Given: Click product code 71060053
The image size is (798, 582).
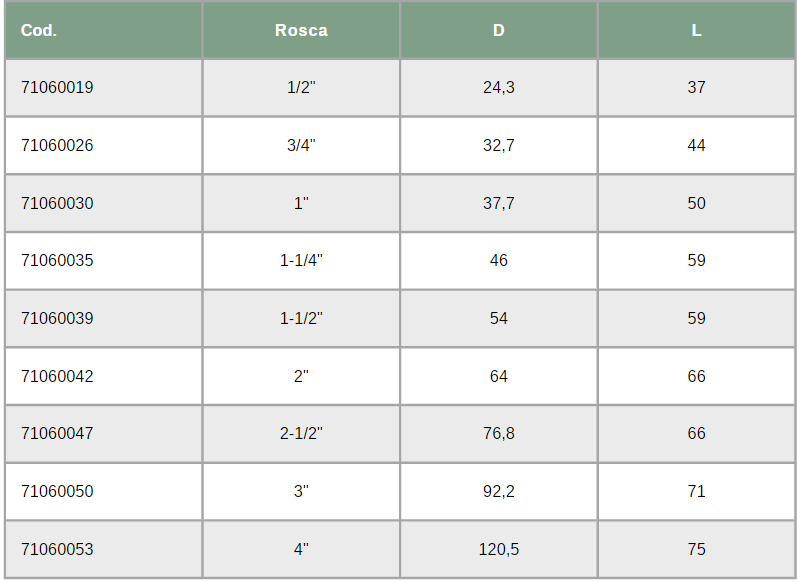Looking at the screenshot, I should [57, 549].
